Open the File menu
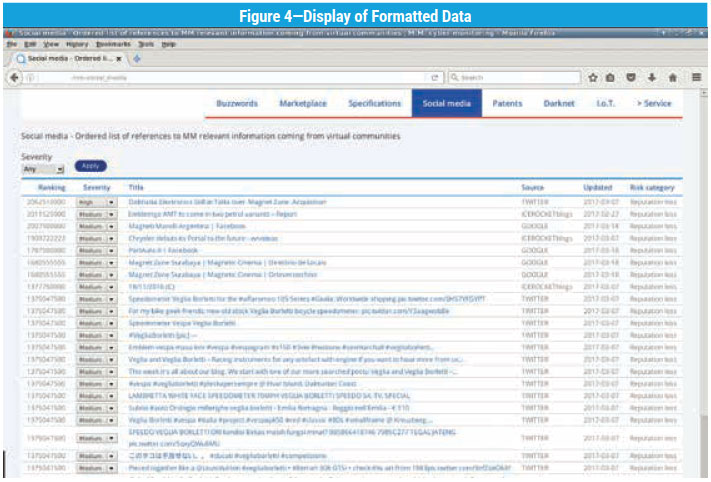This screenshot has width=711, height=482. 12,44
